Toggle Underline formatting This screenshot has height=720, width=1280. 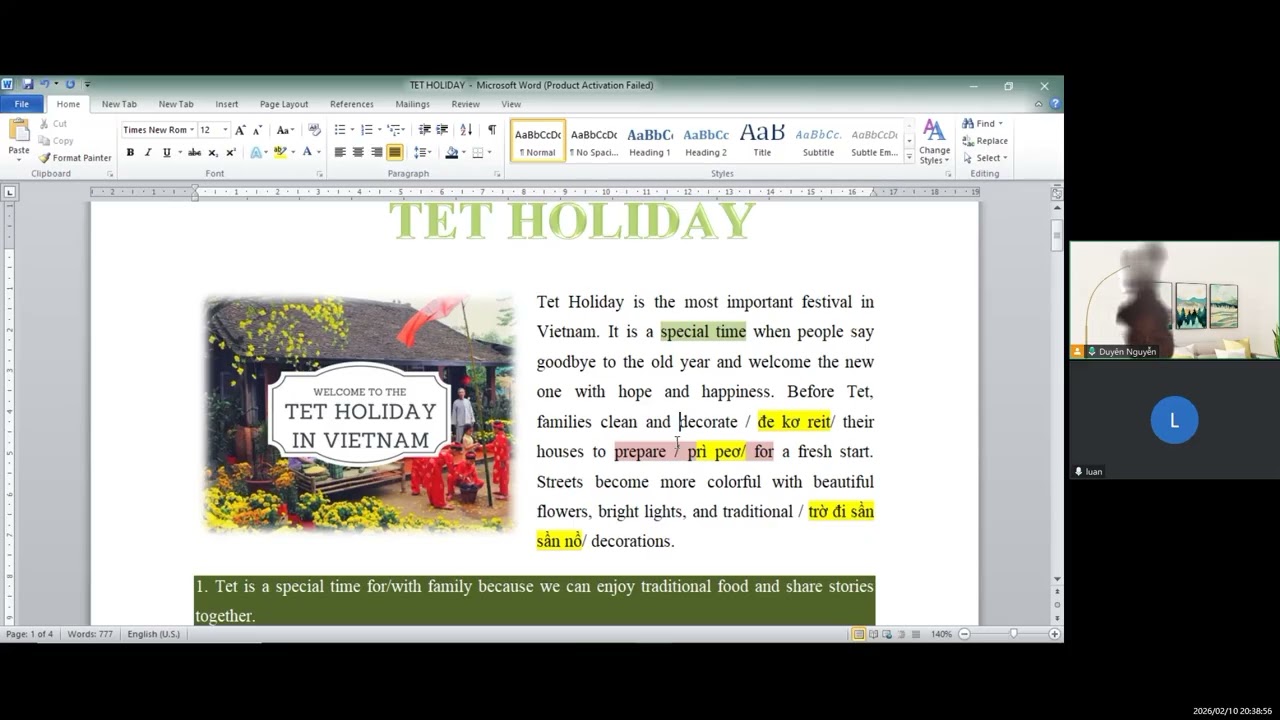(x=166, y=152)
